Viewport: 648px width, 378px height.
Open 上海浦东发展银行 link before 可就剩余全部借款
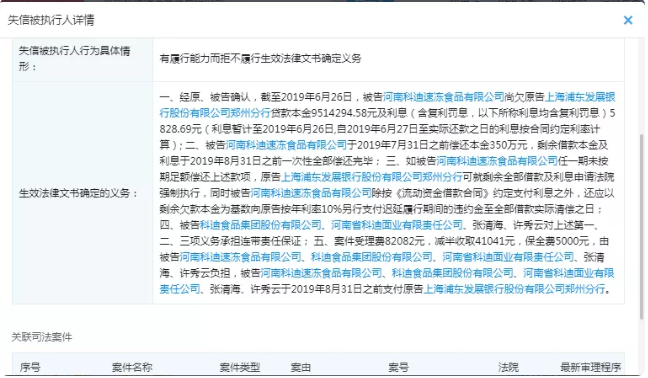point(372,177)
